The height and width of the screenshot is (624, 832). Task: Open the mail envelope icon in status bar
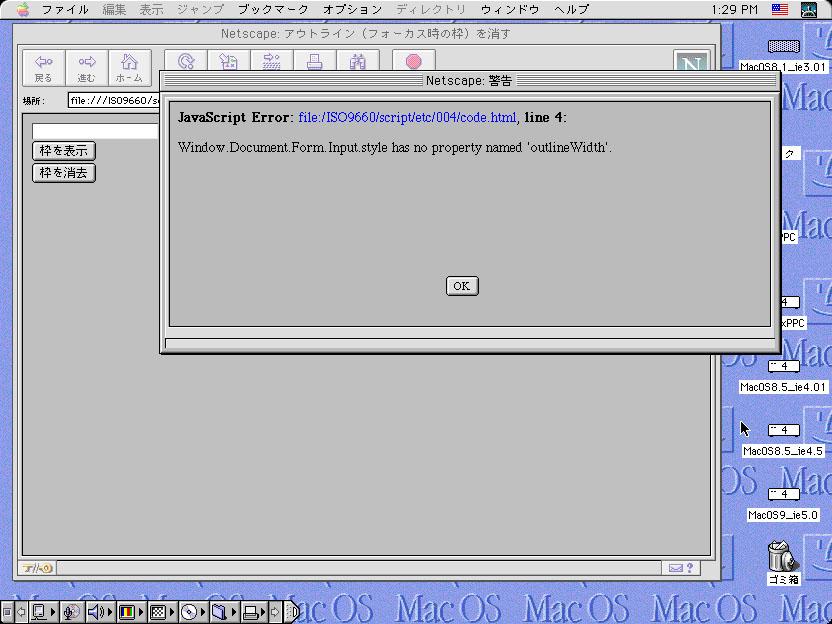point(675,568)
